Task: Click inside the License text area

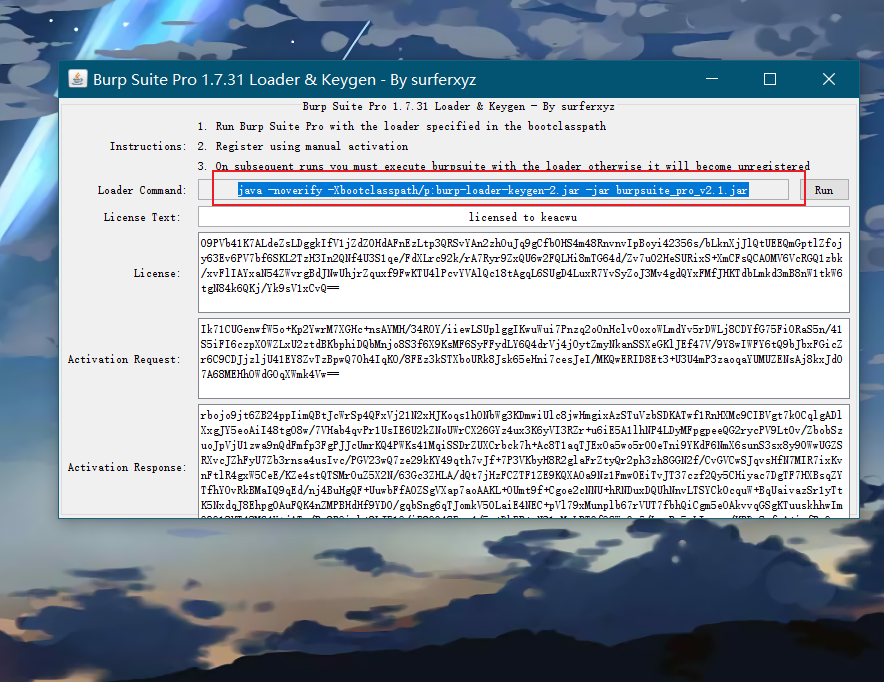Action: [x=523, y=272]
